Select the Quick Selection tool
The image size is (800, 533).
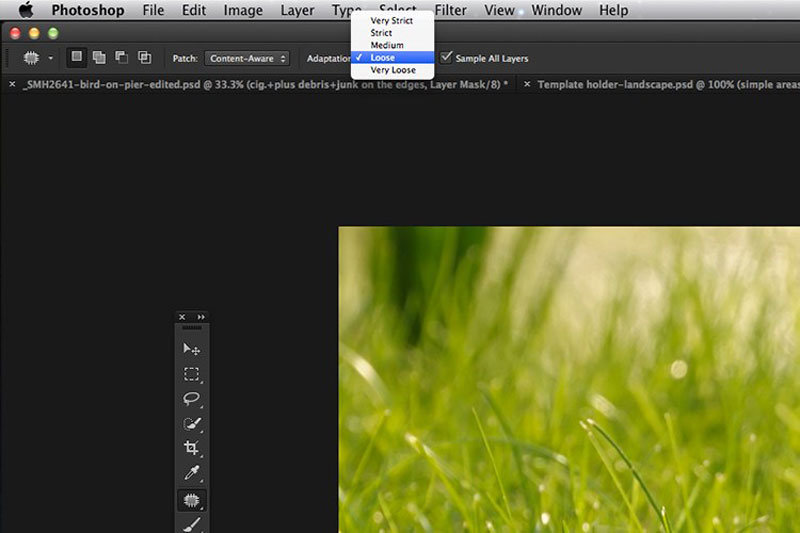click(191, 423)
